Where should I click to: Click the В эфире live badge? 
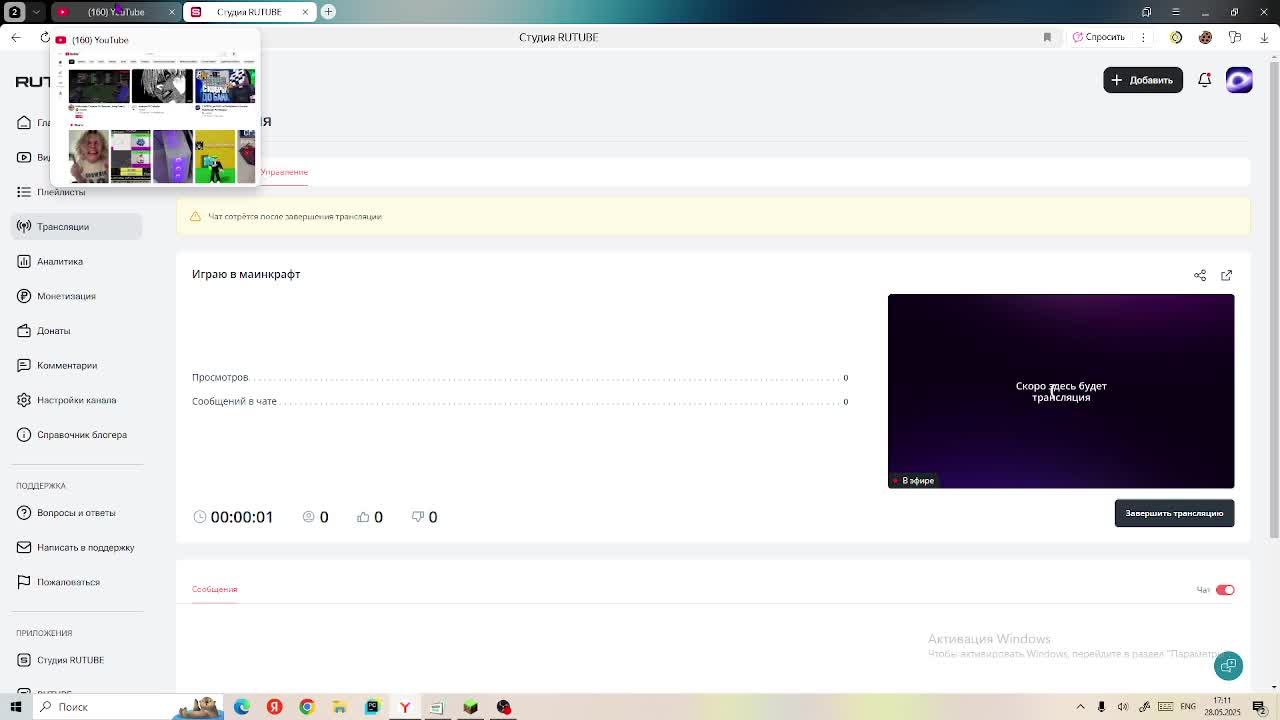(913, 481)
